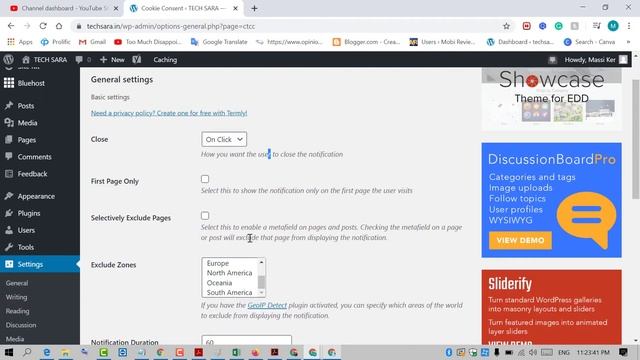Open the Gmail bookmark
The width and height of the screenshot is (640, 360).
point(92,42)
